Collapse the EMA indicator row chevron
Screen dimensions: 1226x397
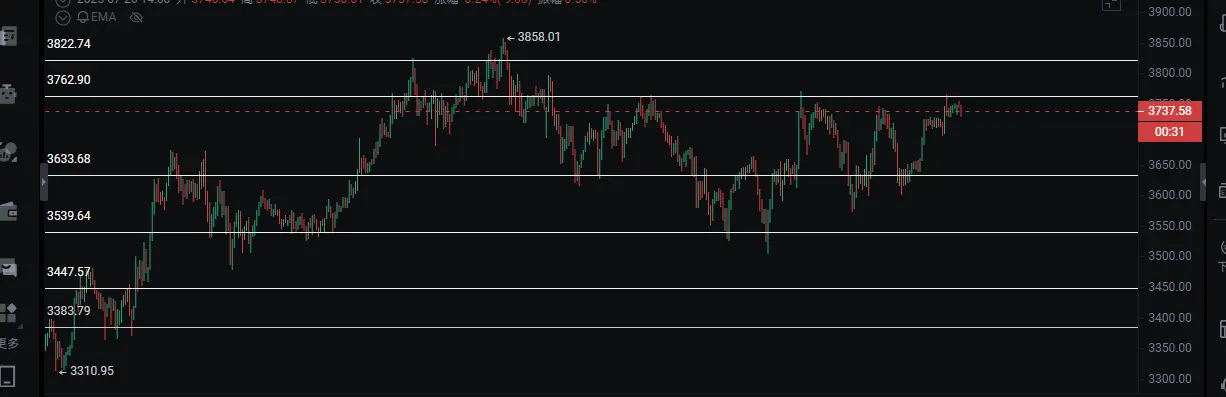[62, 17]
